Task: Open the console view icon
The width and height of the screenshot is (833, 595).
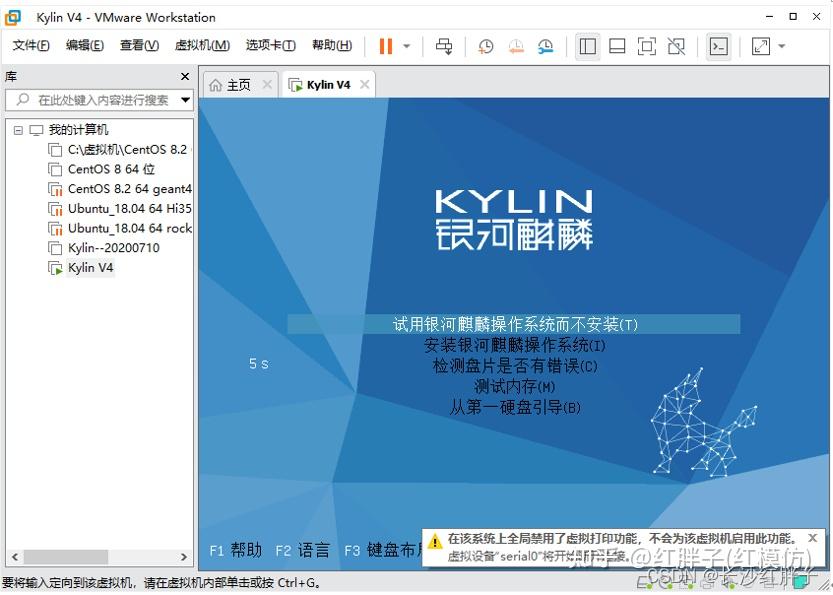Action: coord(718,46)
